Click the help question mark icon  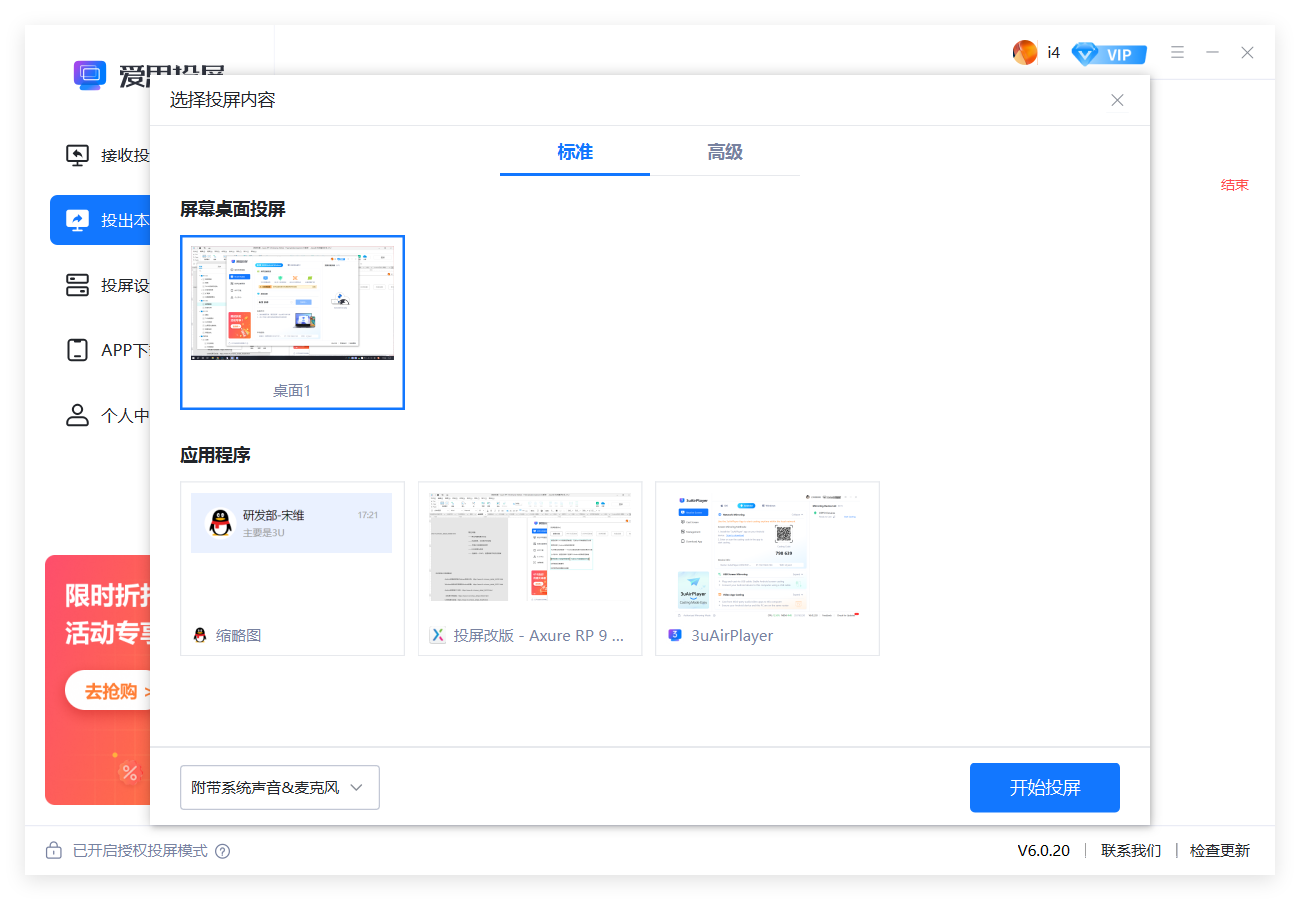(x=222, y=850)
